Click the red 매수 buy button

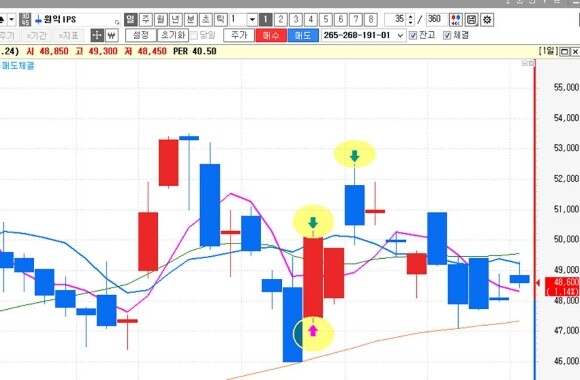pos(271,36)
